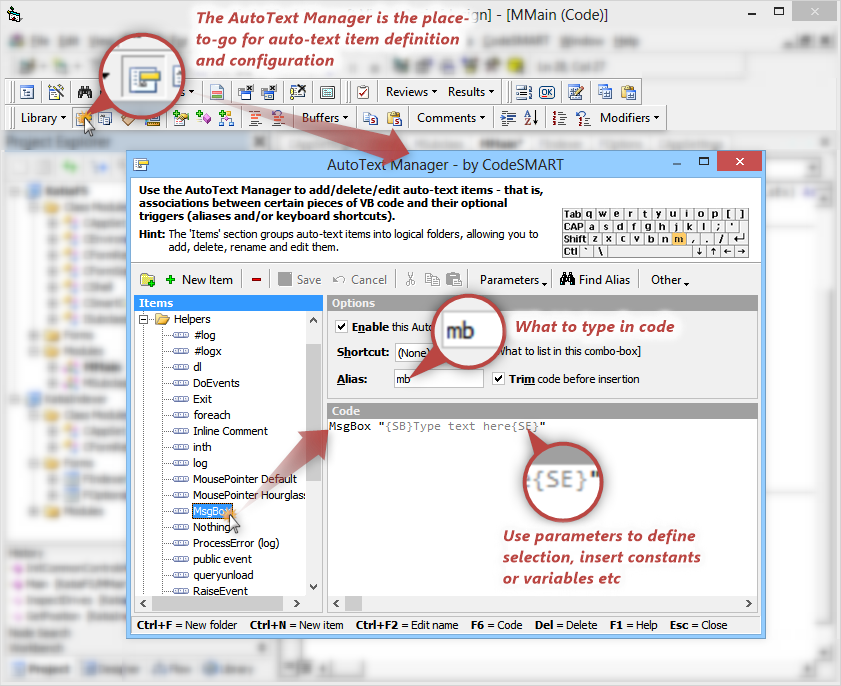Select the Inline Comment item
Viewport: 841px width, 686px height.
(x=230, y=431)
